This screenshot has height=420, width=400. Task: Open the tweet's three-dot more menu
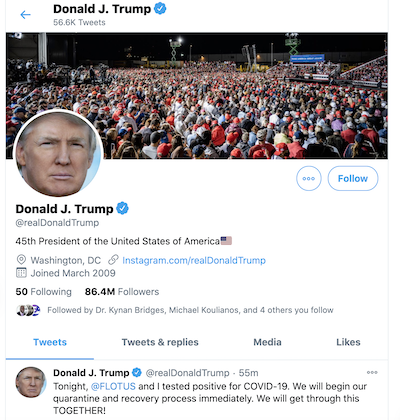pos(372,372)
